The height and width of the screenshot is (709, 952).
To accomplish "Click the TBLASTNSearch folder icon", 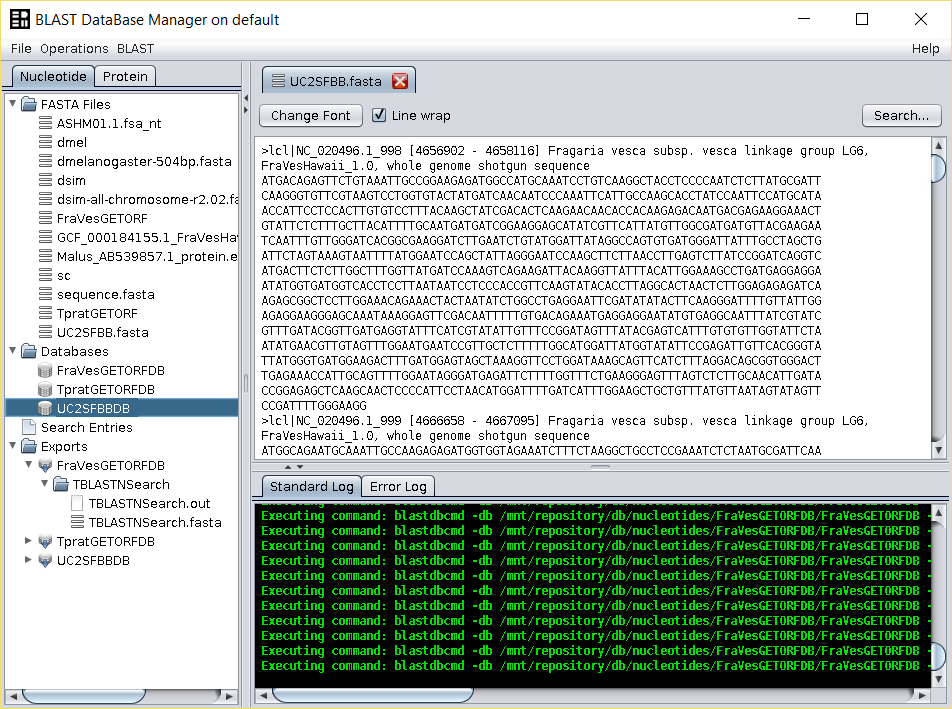I will coord(61,485).
